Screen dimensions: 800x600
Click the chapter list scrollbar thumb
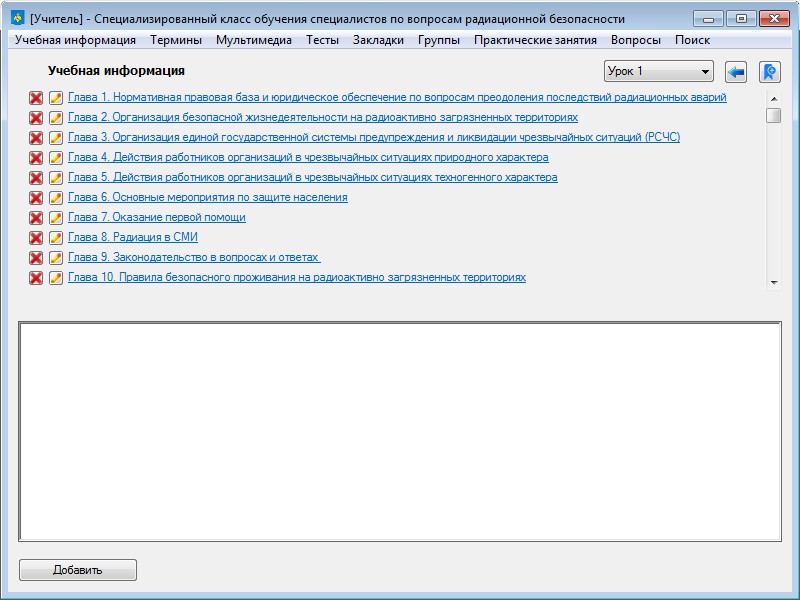(774, 115)
